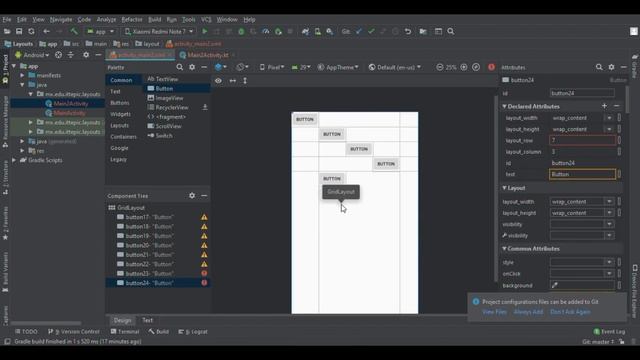The image size is (640, 360).
Task: Click the text attribute input field
Action: pyautogui.click(x=582, y=174)
